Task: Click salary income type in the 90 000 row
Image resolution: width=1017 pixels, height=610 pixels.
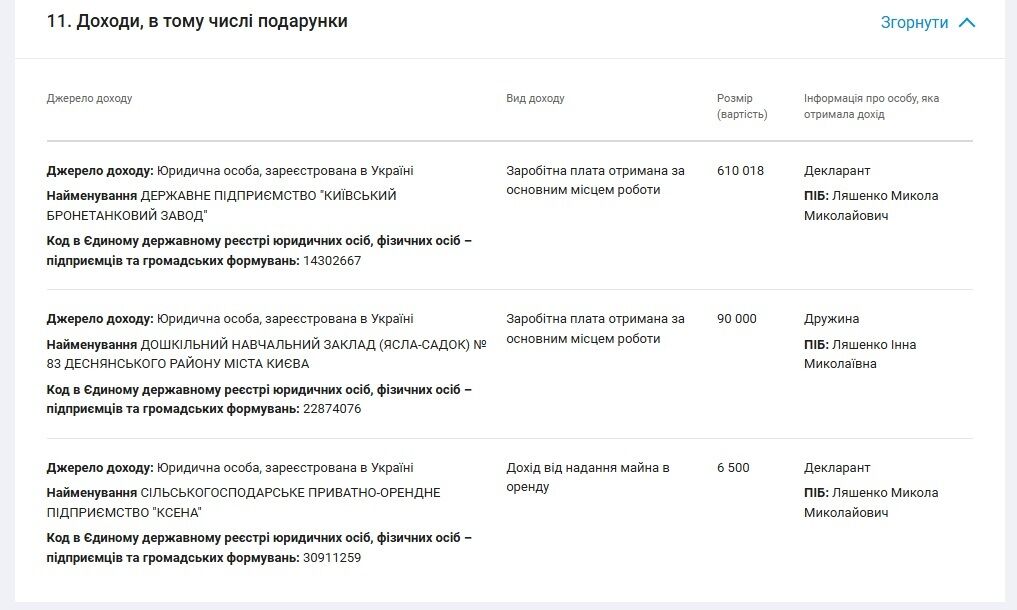Action: click(595, 328)
